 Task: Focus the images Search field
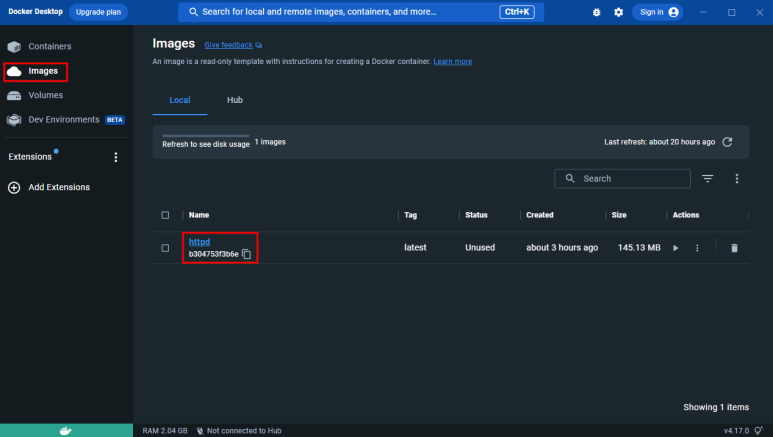click(x=622, y=179)
